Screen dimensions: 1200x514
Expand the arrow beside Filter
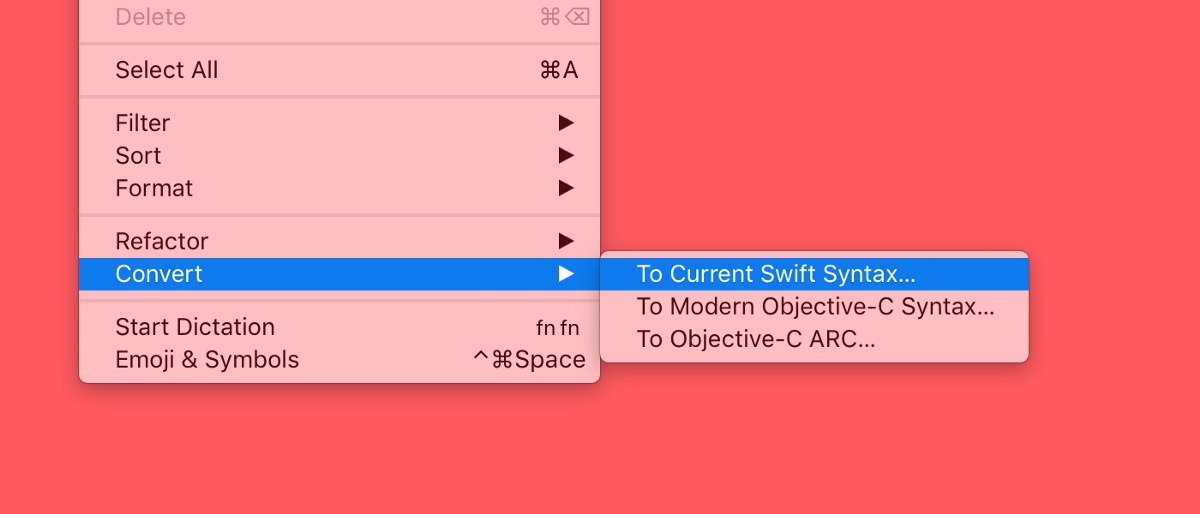coord(566,123)
